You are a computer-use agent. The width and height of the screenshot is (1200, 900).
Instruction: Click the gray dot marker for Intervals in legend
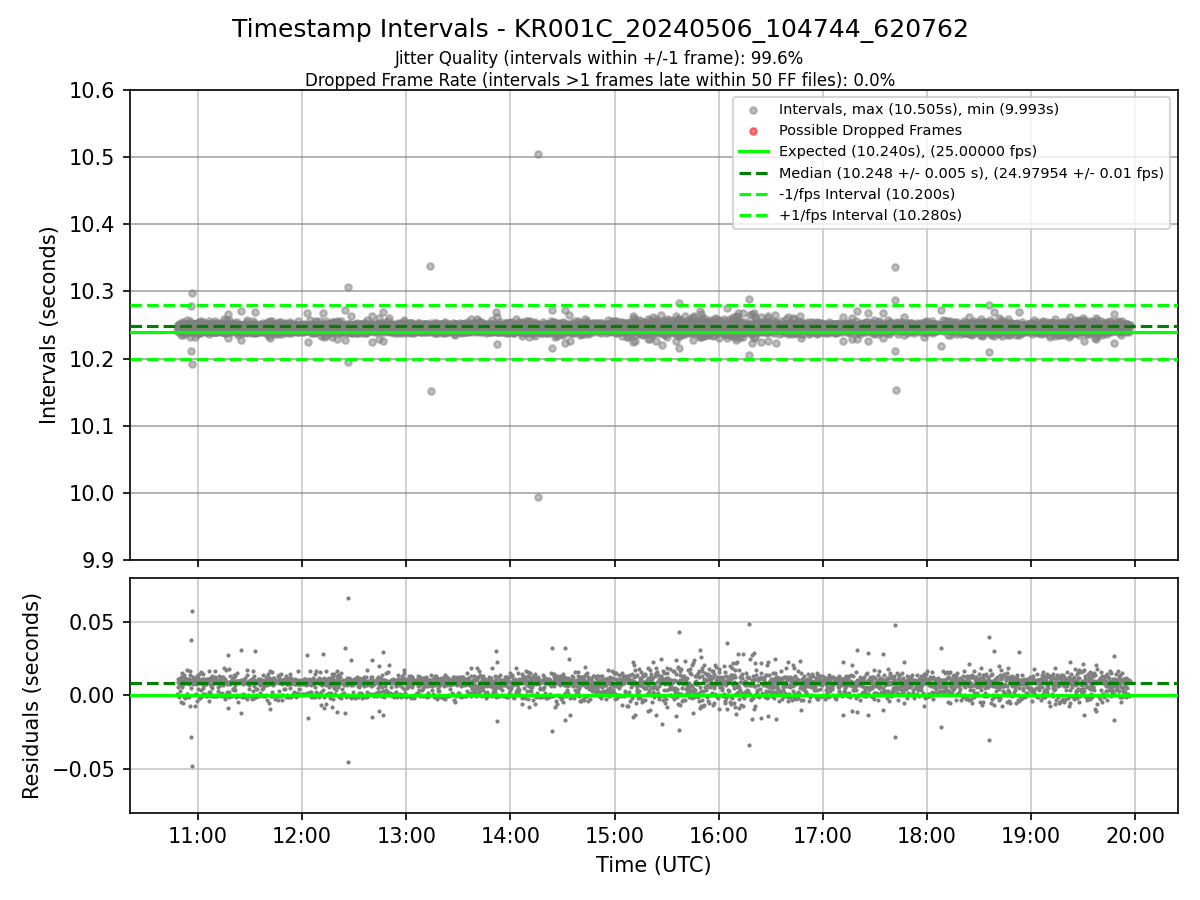[x=754, y=110]
